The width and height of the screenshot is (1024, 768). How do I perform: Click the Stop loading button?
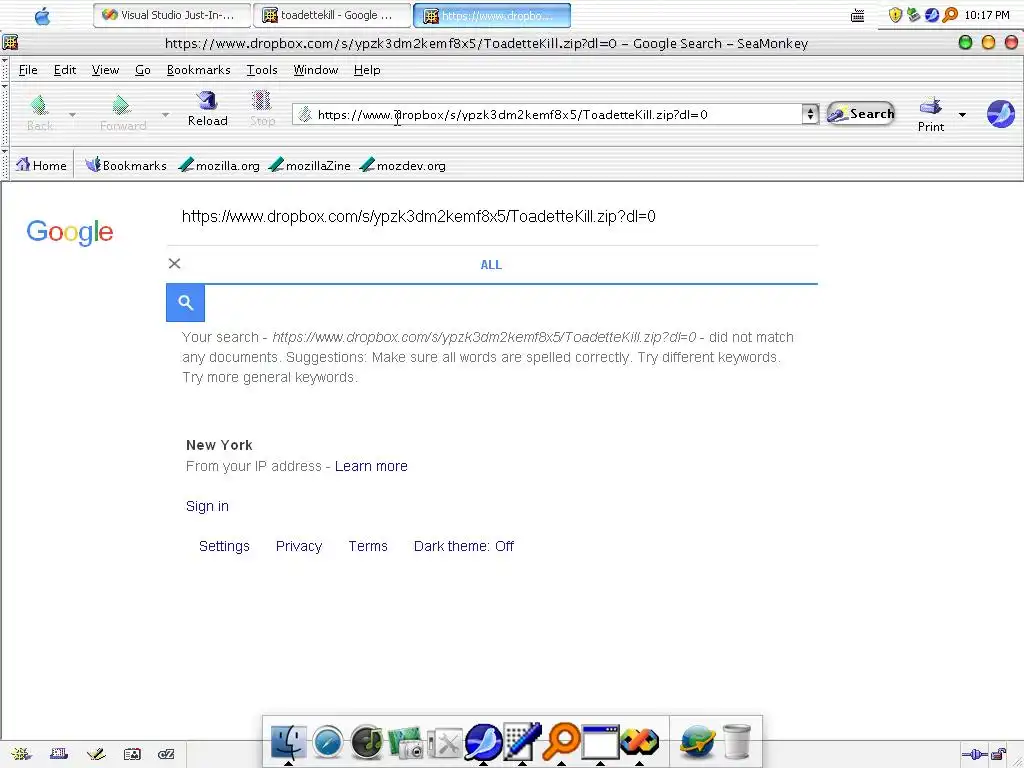[x=262, y=109]
